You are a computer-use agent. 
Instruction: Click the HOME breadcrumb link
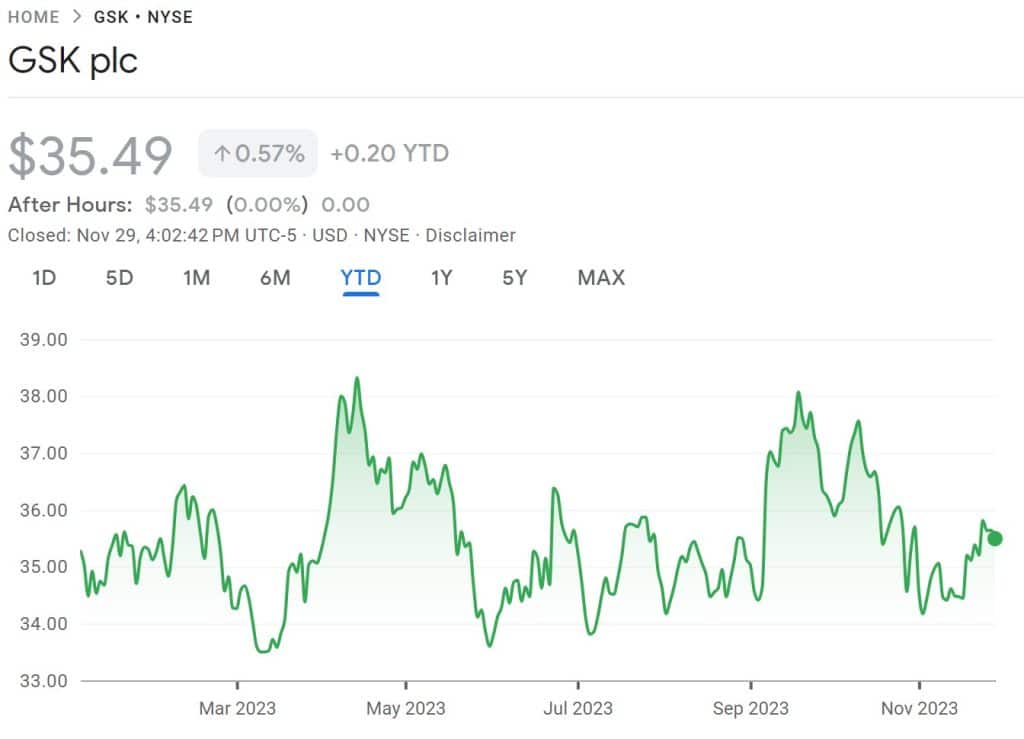[33, 17]
